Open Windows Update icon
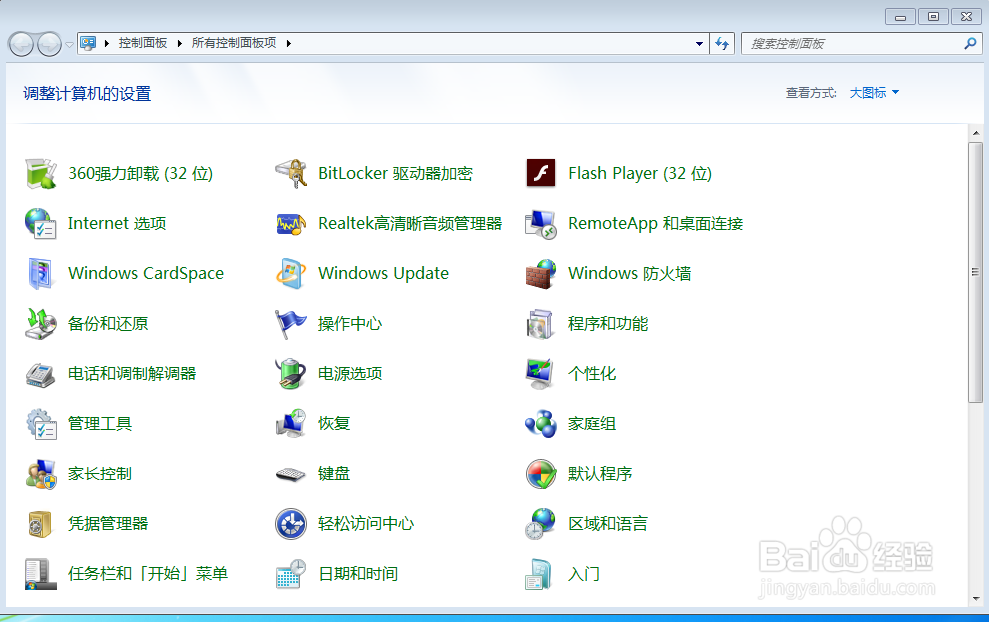989x622 pixels. 291,273
